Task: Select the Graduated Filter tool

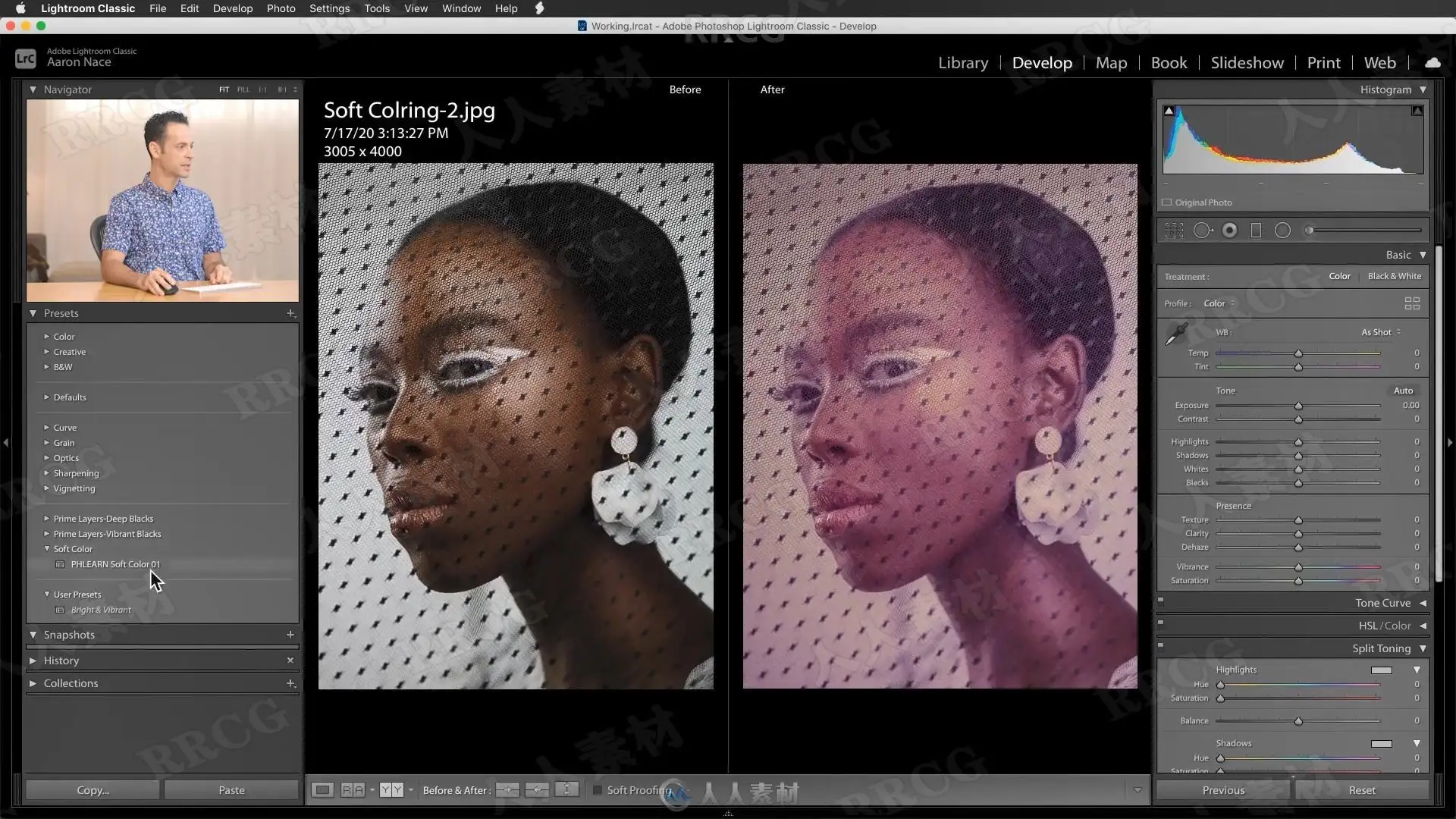Action: coord(1256,231)
